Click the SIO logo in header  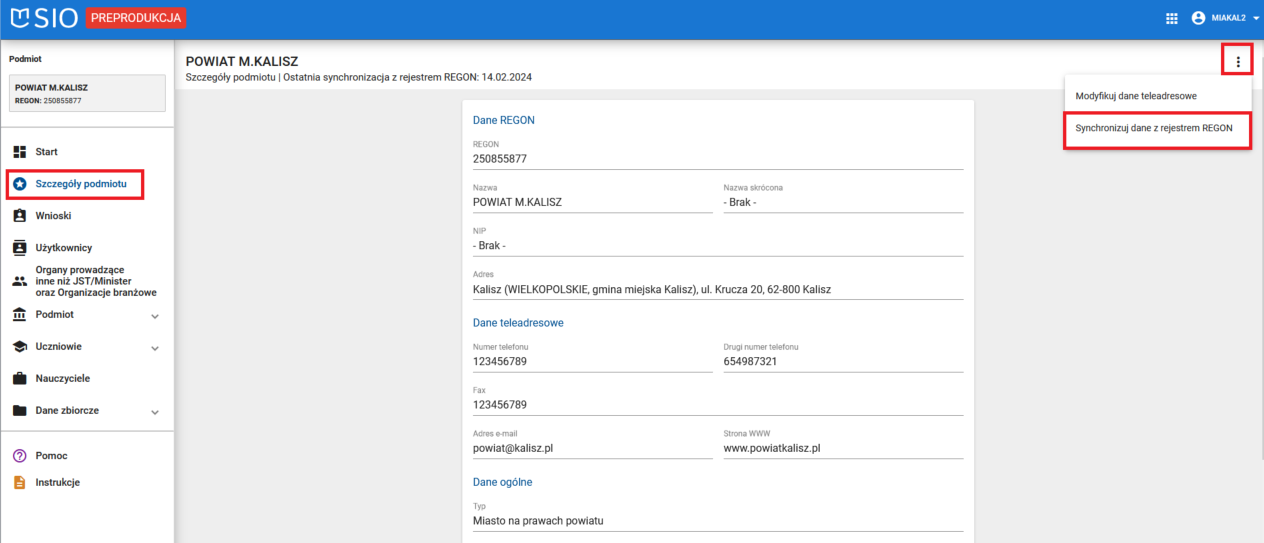(x=44, y=18)
